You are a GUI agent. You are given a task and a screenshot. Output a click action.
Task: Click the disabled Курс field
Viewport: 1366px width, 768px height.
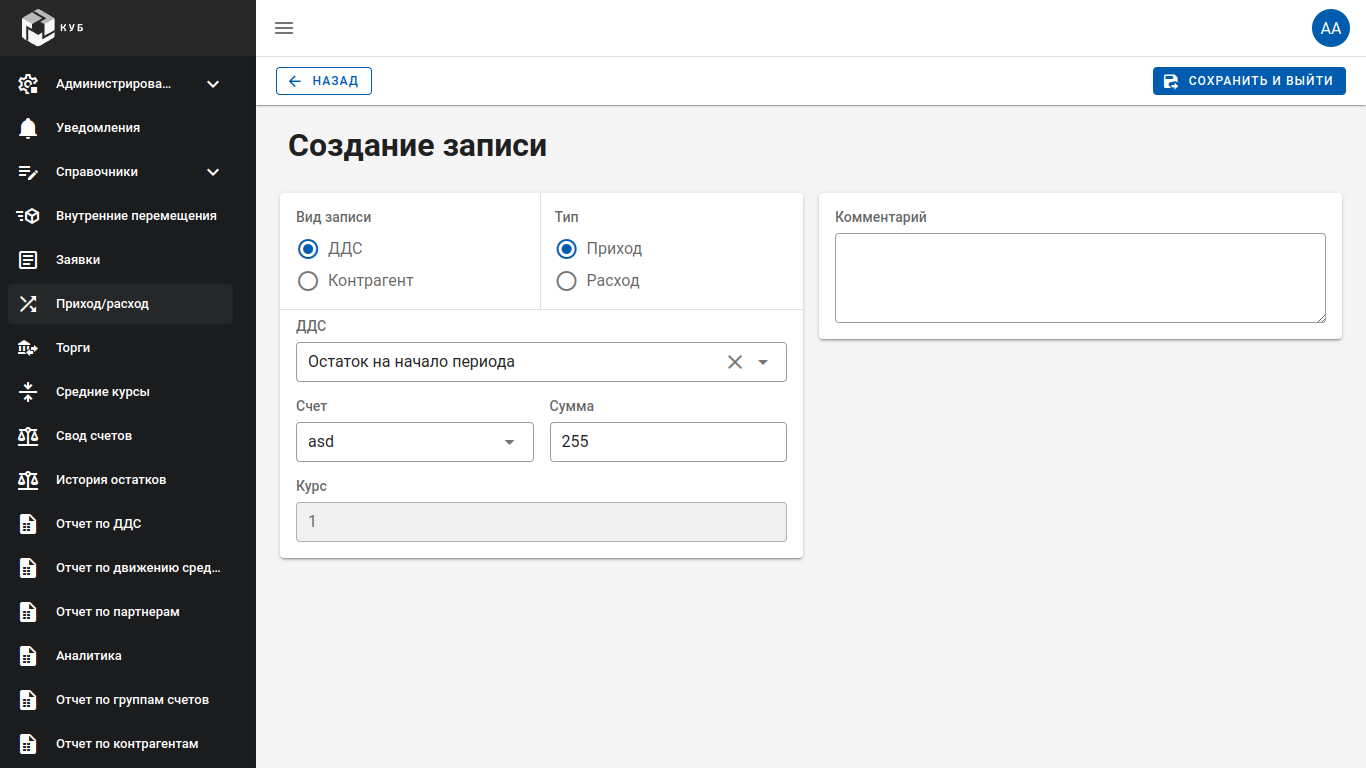click(x=541, y=522)
